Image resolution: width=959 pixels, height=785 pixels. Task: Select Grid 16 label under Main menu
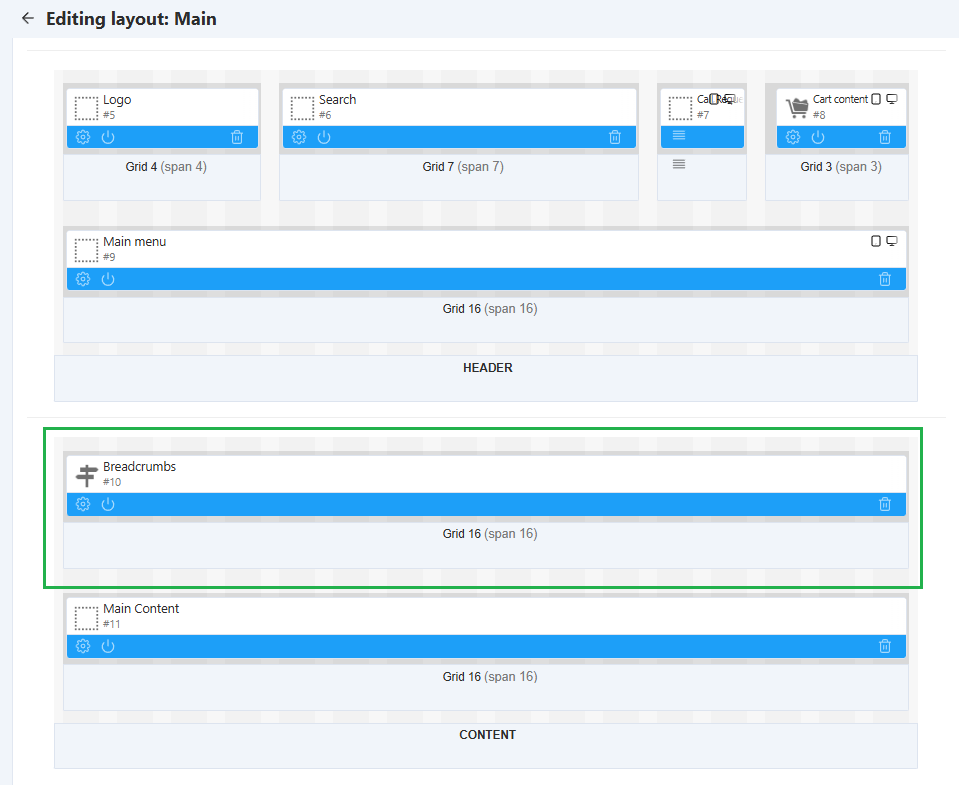(490, 308)
